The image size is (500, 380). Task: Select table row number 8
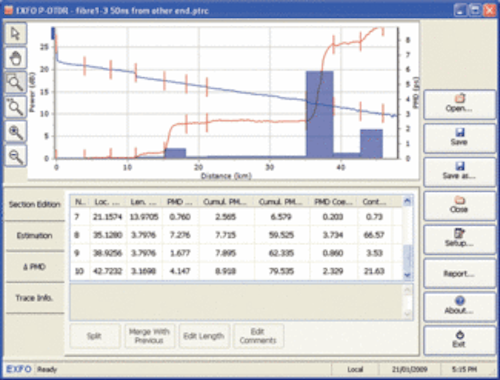(x=236, y=235)
